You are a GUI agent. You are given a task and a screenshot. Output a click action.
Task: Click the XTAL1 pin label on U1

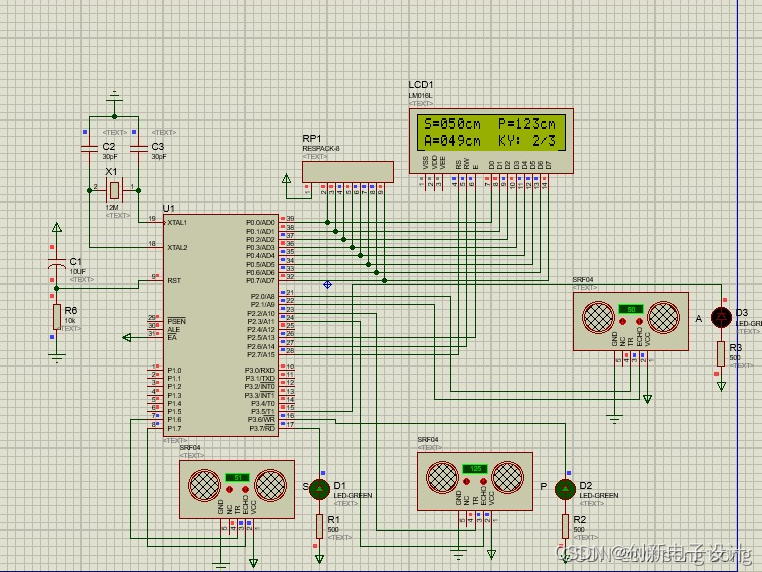click(x=177, y=223)
